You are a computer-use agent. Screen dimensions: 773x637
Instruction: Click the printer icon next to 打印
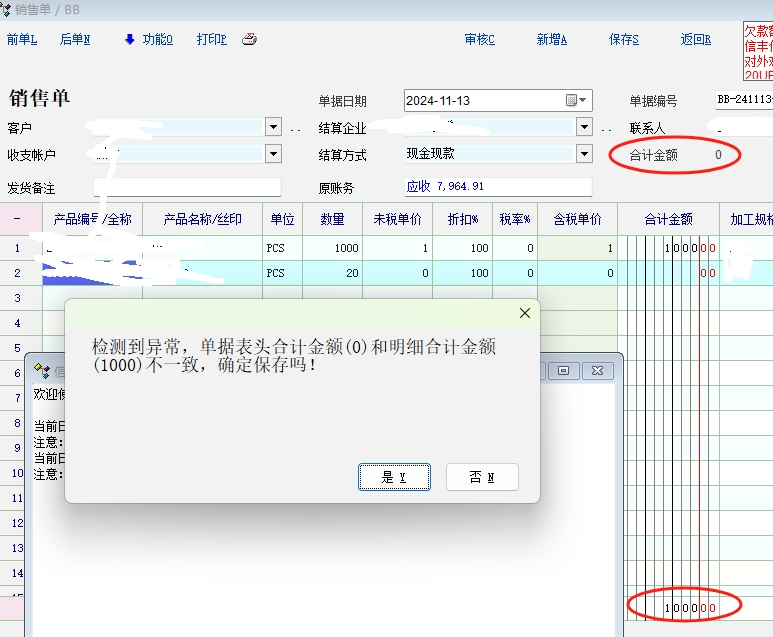(x=249, y=40)
